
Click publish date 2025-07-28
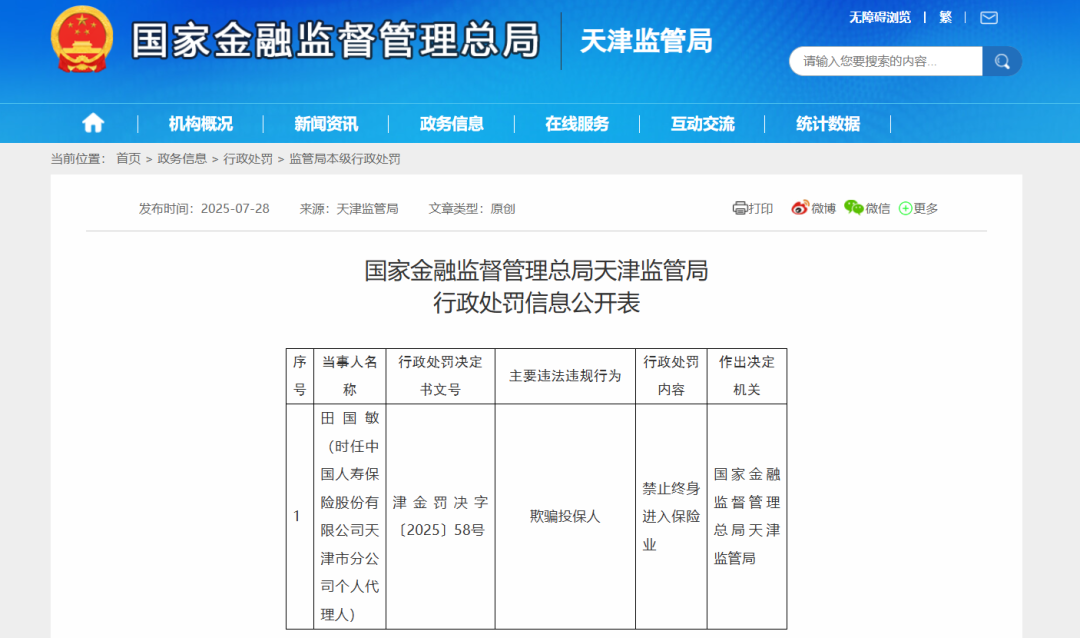[x=235, y=209]
